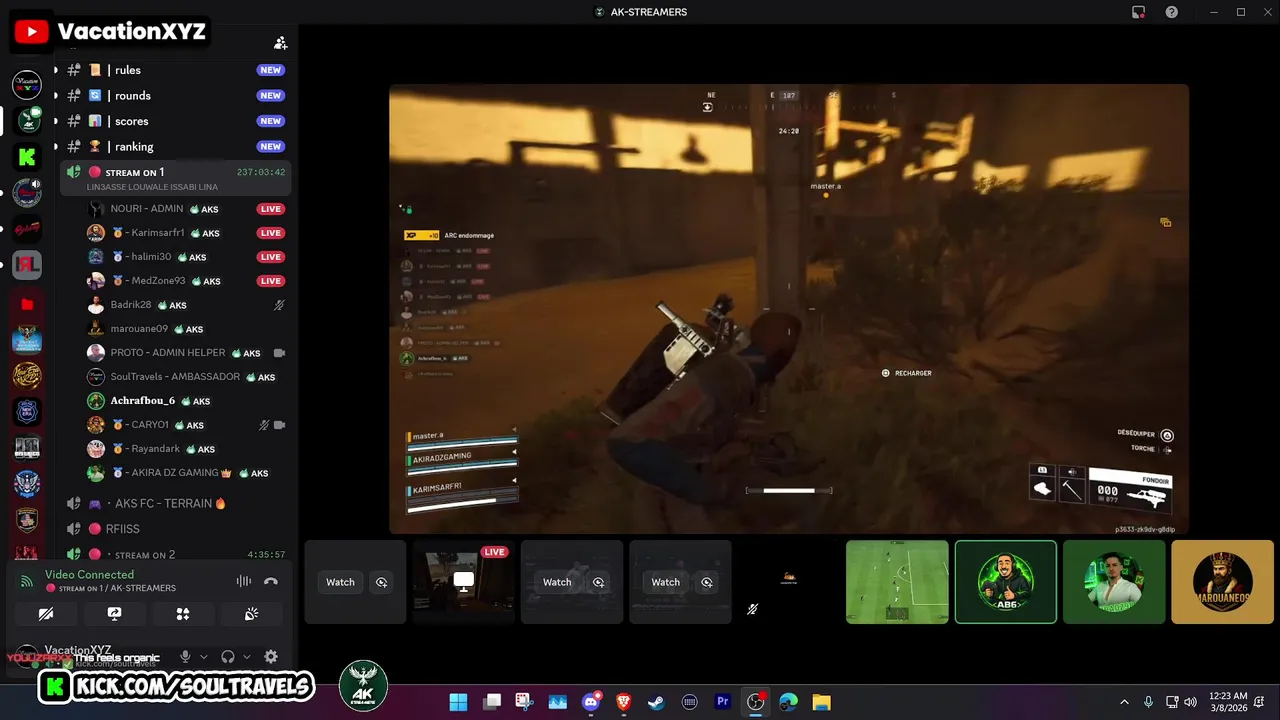Open Discord user settings gear
Image resolution: width=1280 pixels, height=720 pixels.
pos(270,657)
